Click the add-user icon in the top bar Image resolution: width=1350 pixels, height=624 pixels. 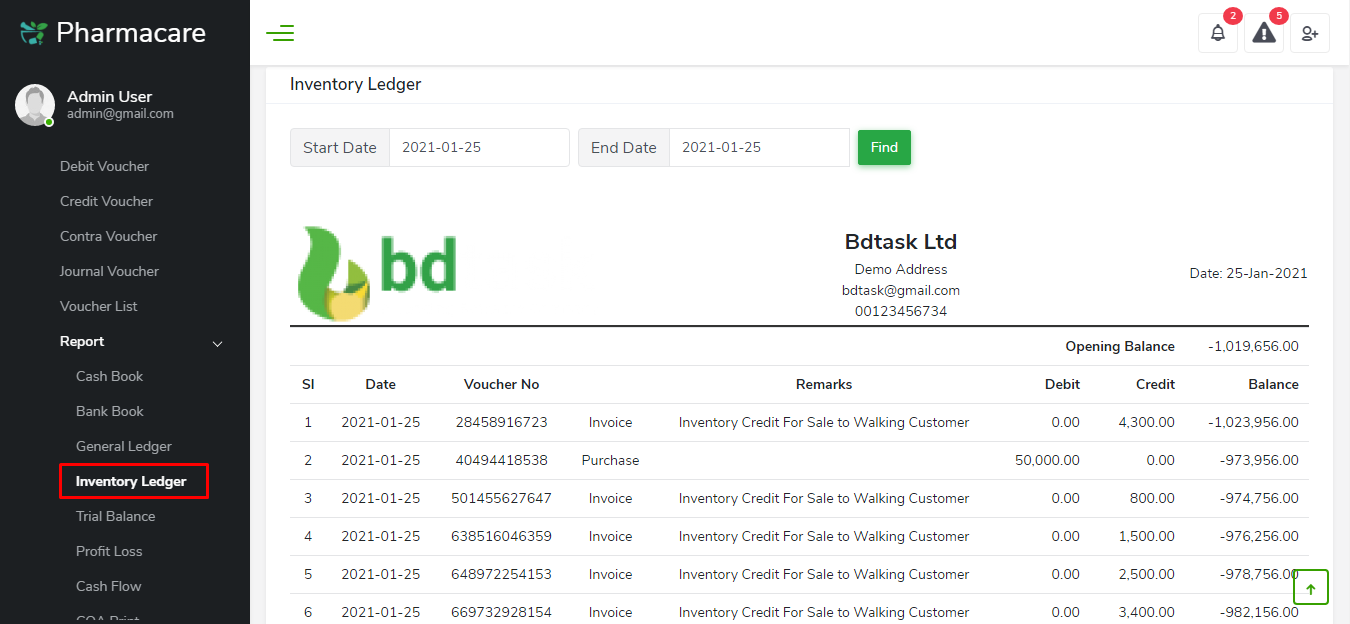[x=1309, y=33]
